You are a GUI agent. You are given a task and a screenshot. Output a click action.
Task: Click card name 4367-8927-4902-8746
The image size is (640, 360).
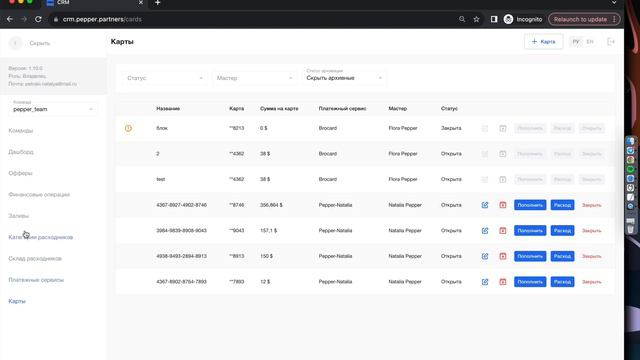181,205
